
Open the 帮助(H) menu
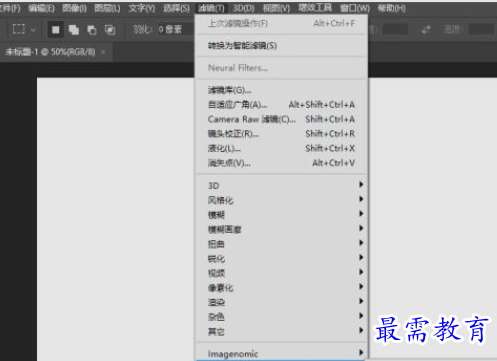392,8
